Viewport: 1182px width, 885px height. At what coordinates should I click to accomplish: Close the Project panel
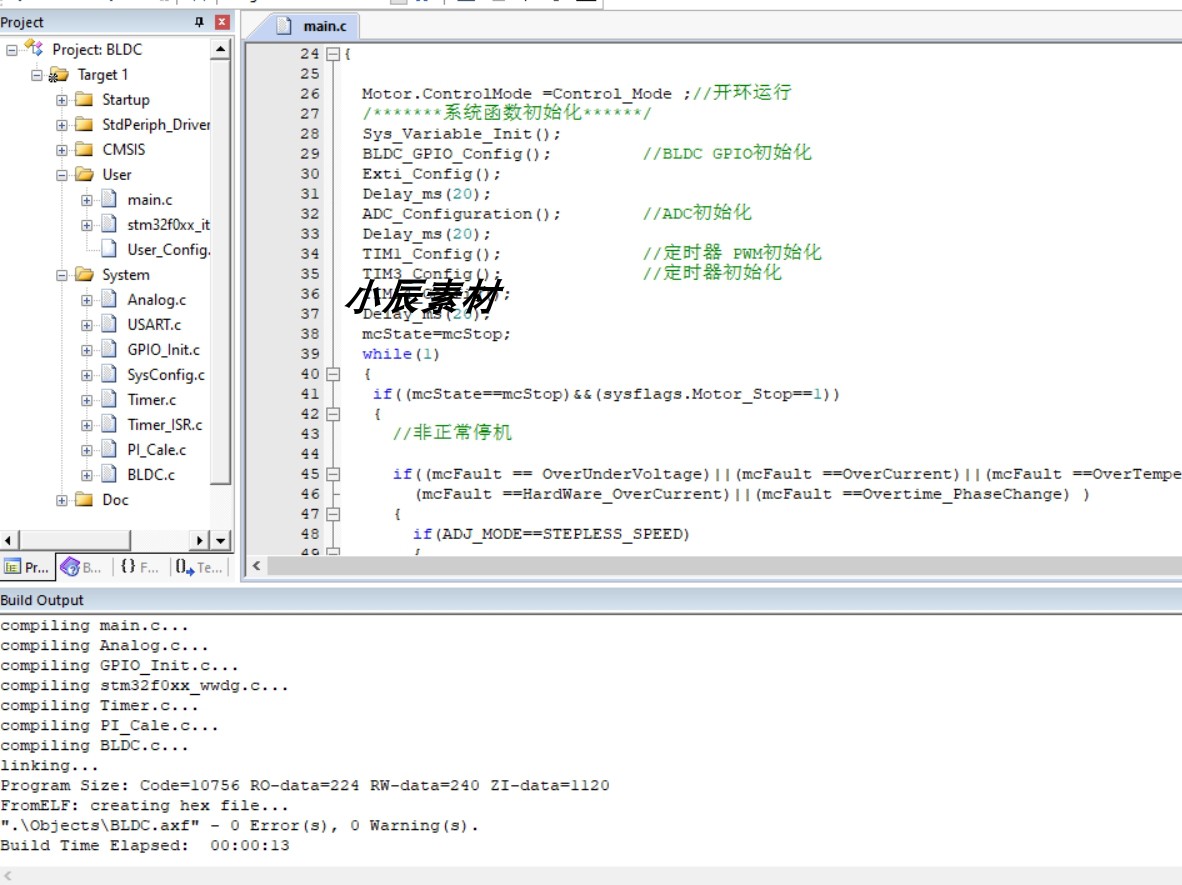[x=222, y=22]
